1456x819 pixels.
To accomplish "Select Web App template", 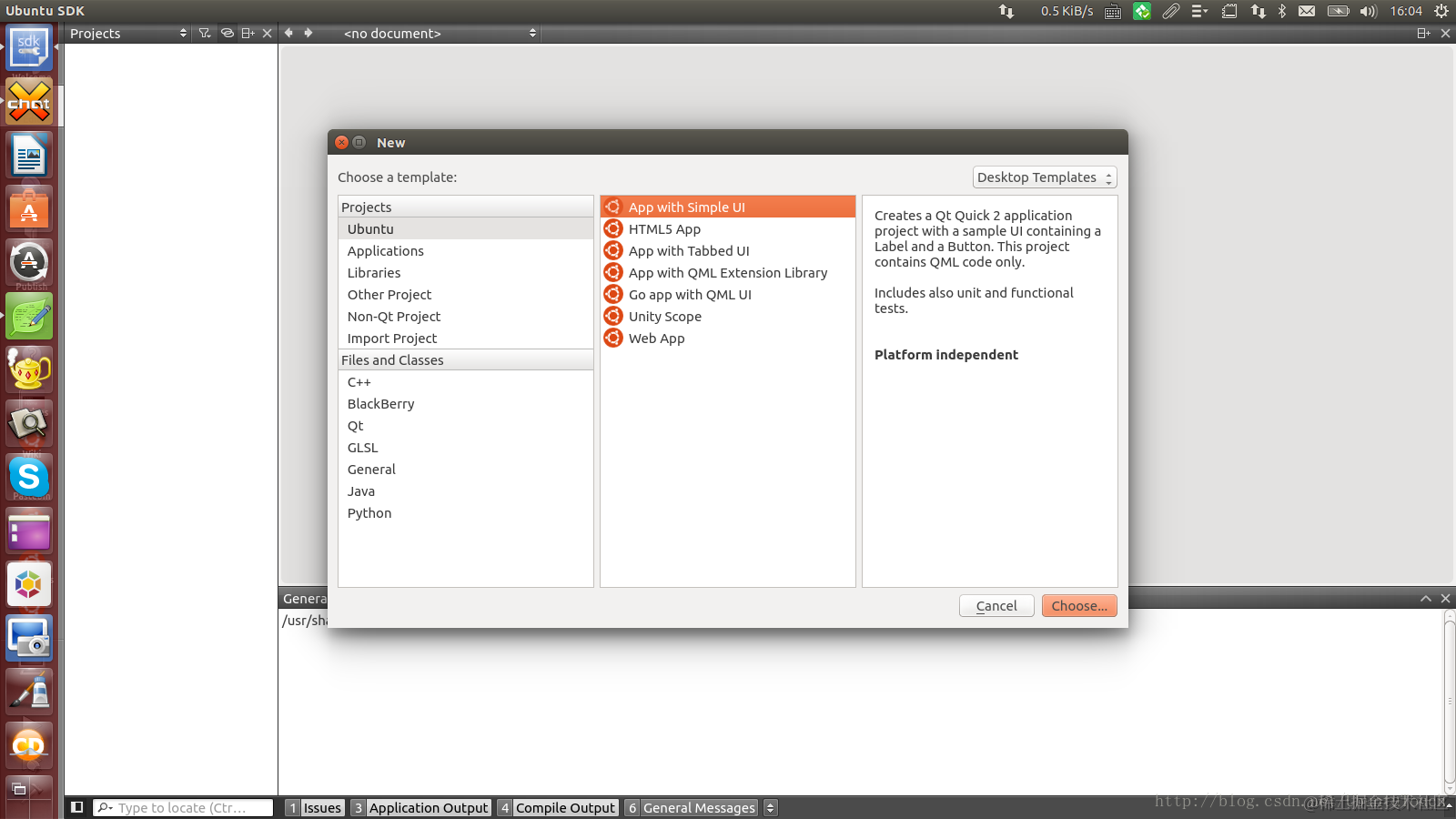I will [728, 339].
